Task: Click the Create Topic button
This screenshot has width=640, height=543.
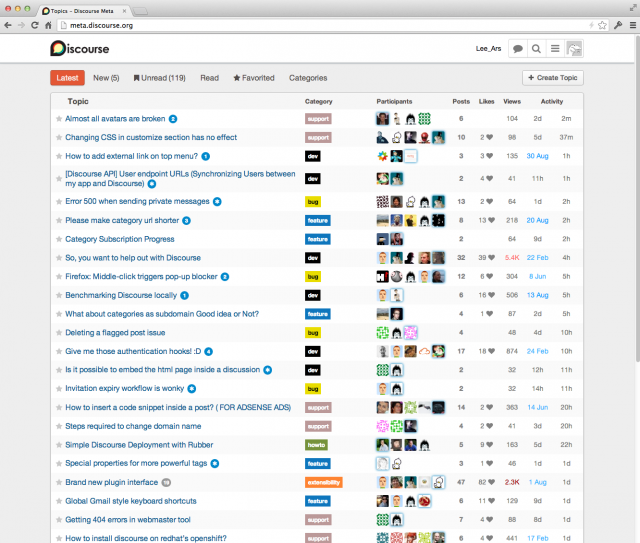Action: [x=553, y=78]
